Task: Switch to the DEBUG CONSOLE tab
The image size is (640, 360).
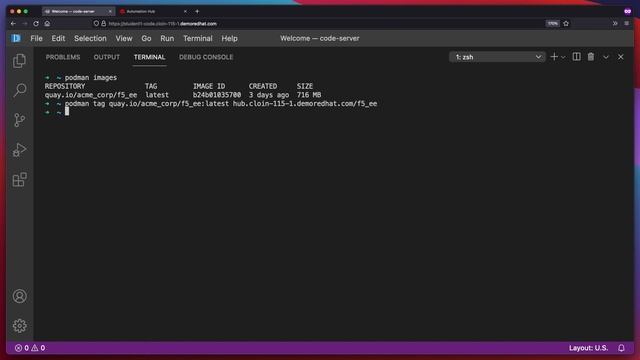Action: 206,57
